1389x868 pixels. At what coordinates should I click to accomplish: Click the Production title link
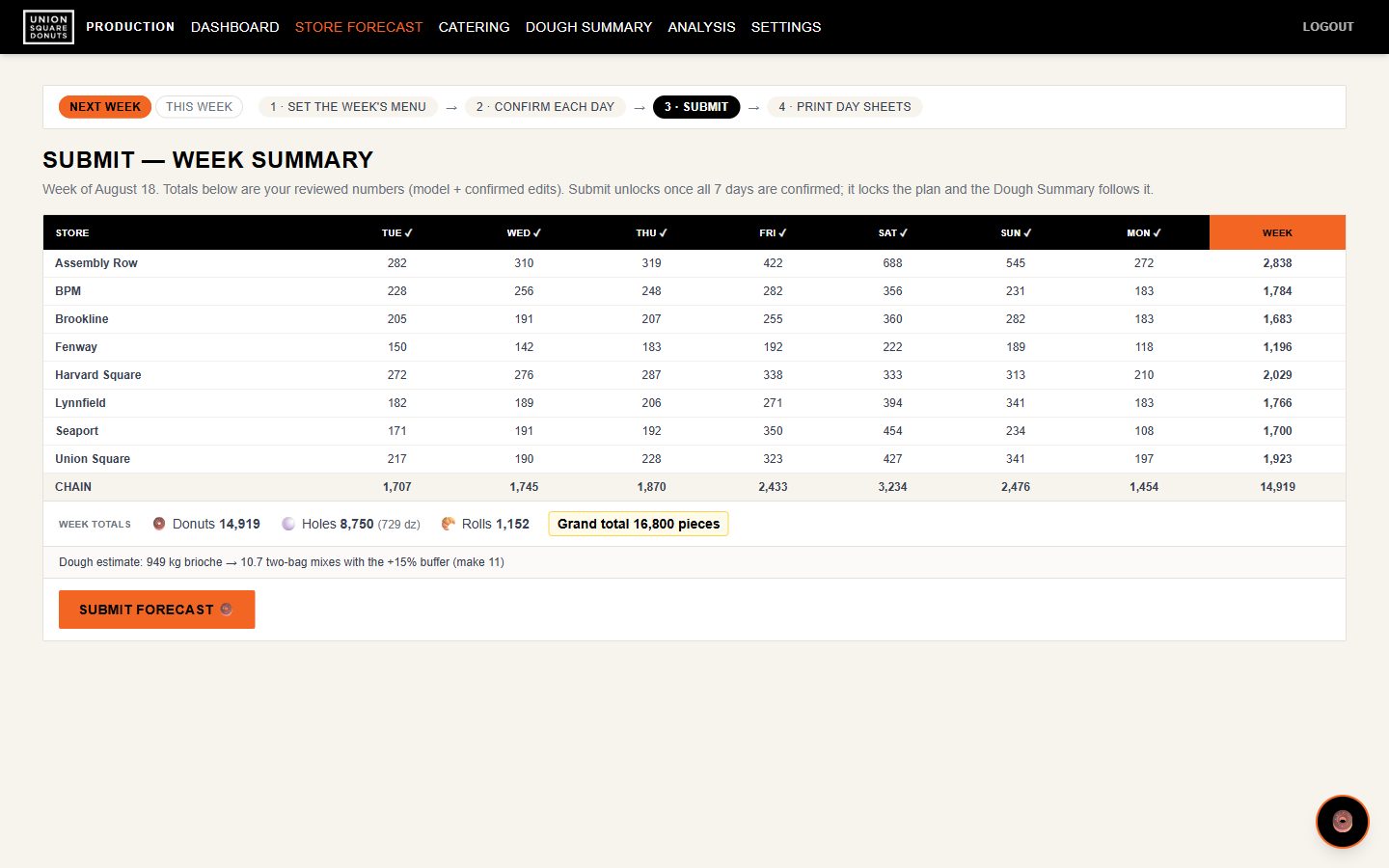130,27
